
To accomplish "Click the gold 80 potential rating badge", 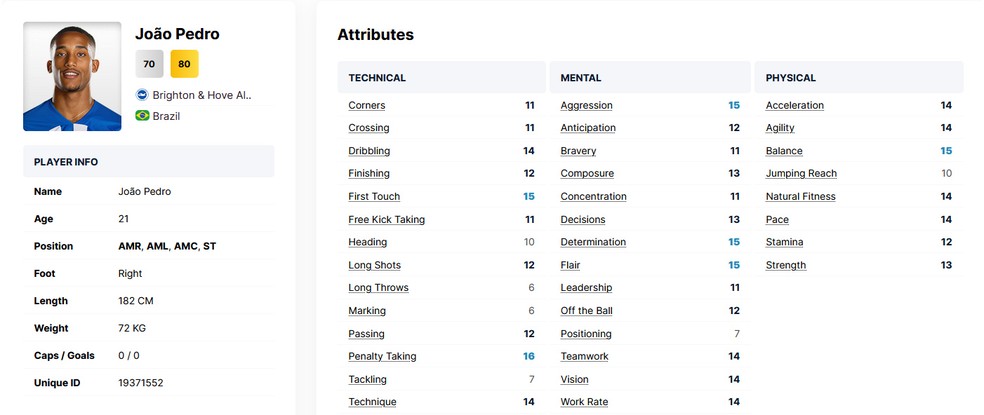I will pos(184,64).
